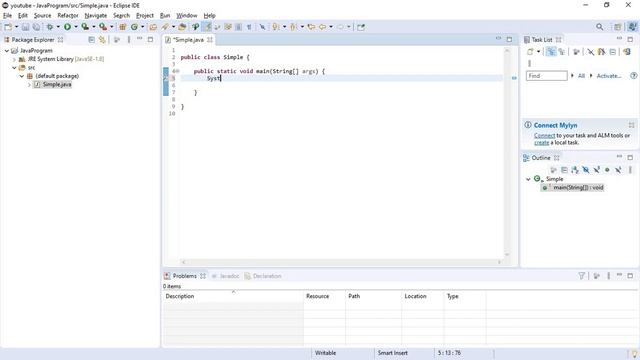This screenshot has height=360, width=640.
Task: Click the New file toolbar icon
Action: coord(8,27)
